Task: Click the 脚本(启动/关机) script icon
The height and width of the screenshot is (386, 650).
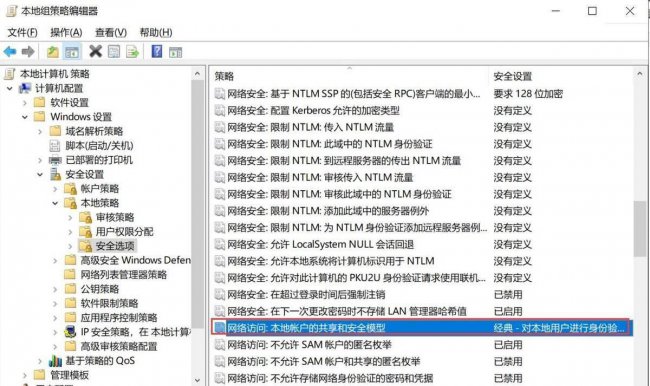Action: pos(55,146)
